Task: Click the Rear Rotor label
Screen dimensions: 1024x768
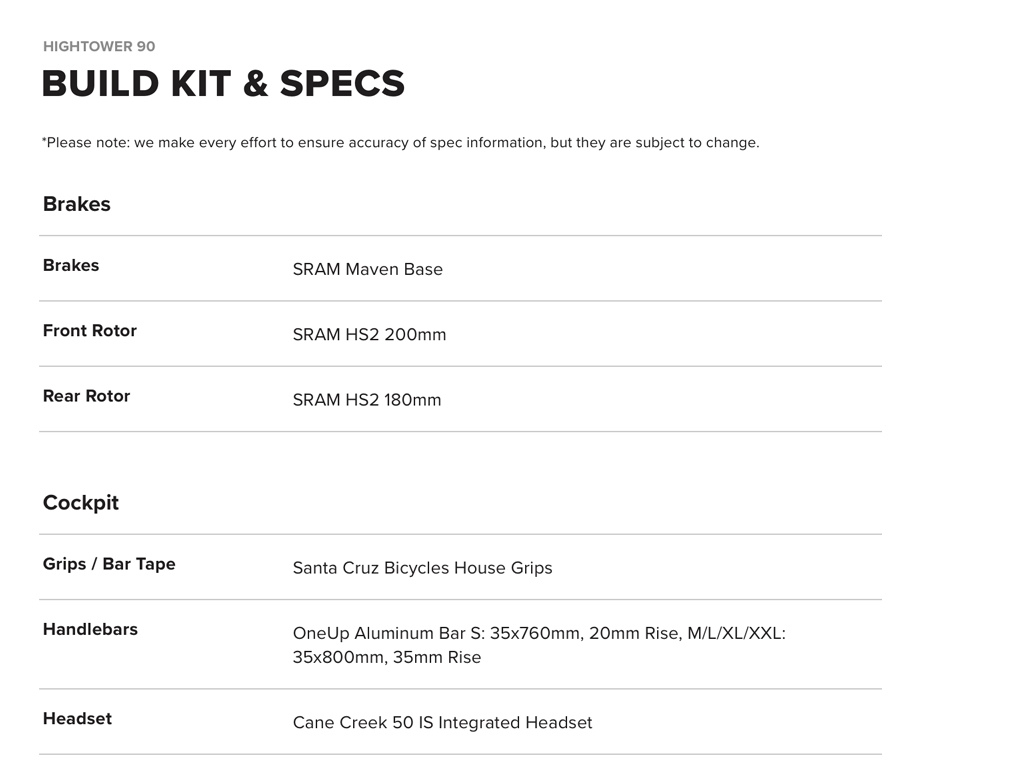Action: [x=86, y=396]
